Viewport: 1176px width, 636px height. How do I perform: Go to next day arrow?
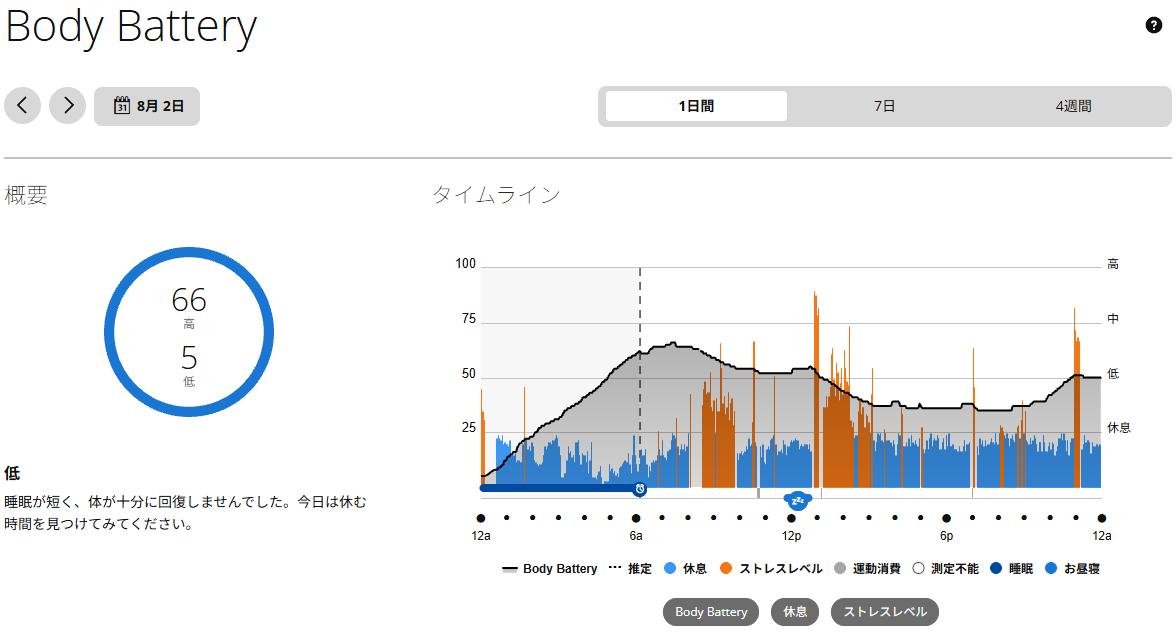coord(68,106)
